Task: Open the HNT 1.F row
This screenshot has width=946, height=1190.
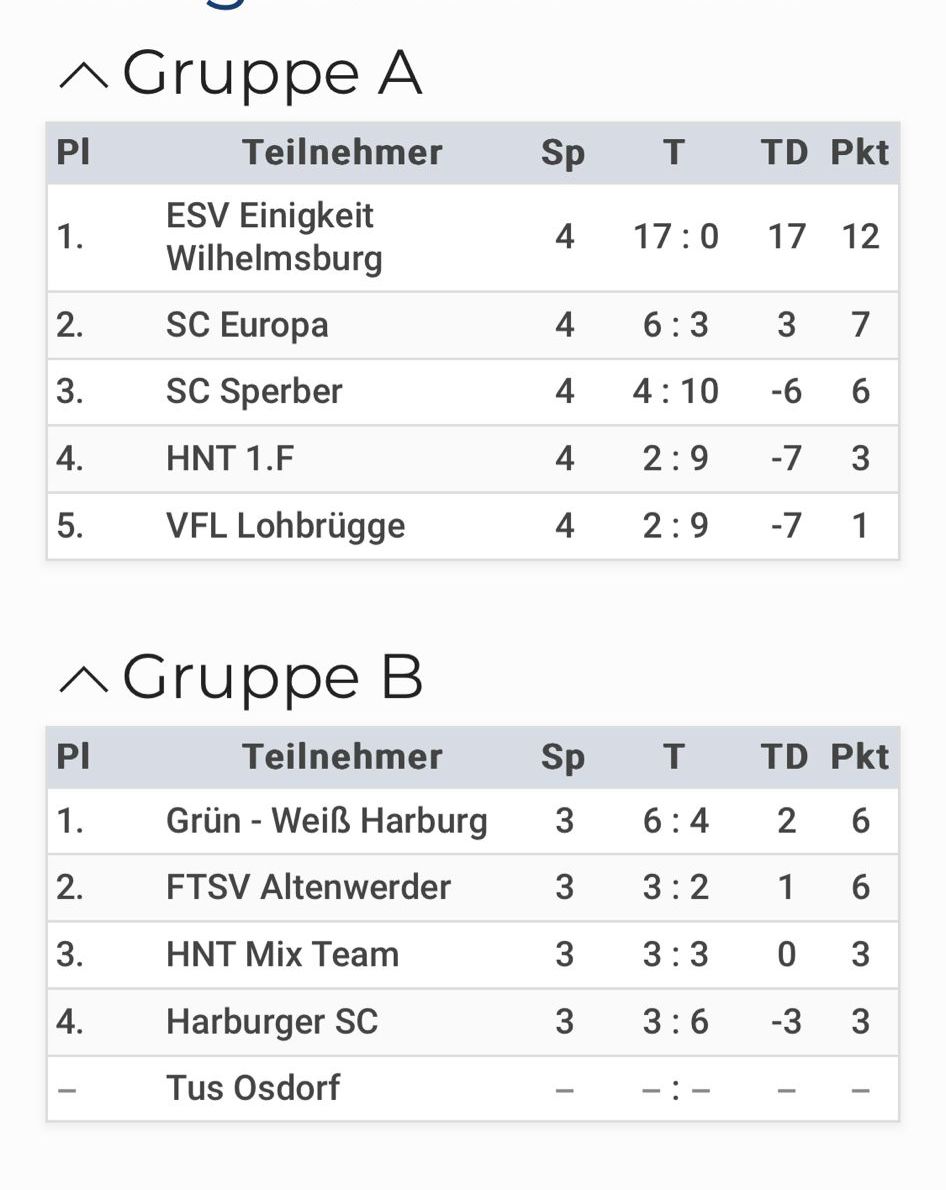Action: (x=473, y=458)
